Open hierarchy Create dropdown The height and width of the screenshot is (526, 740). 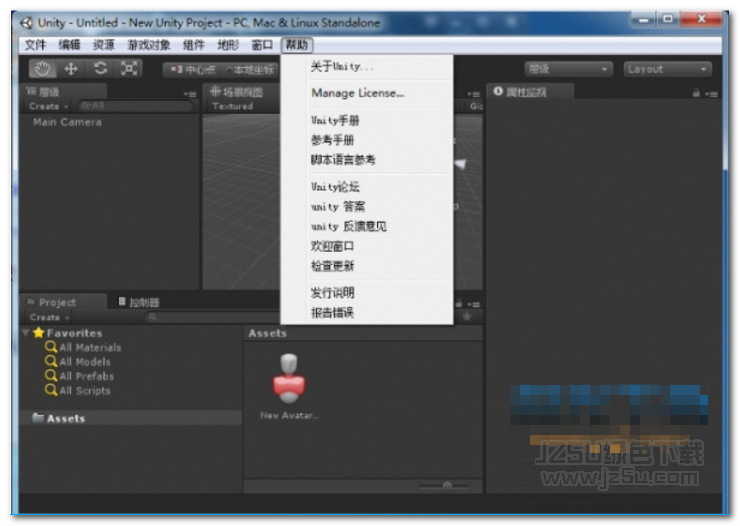49,107
